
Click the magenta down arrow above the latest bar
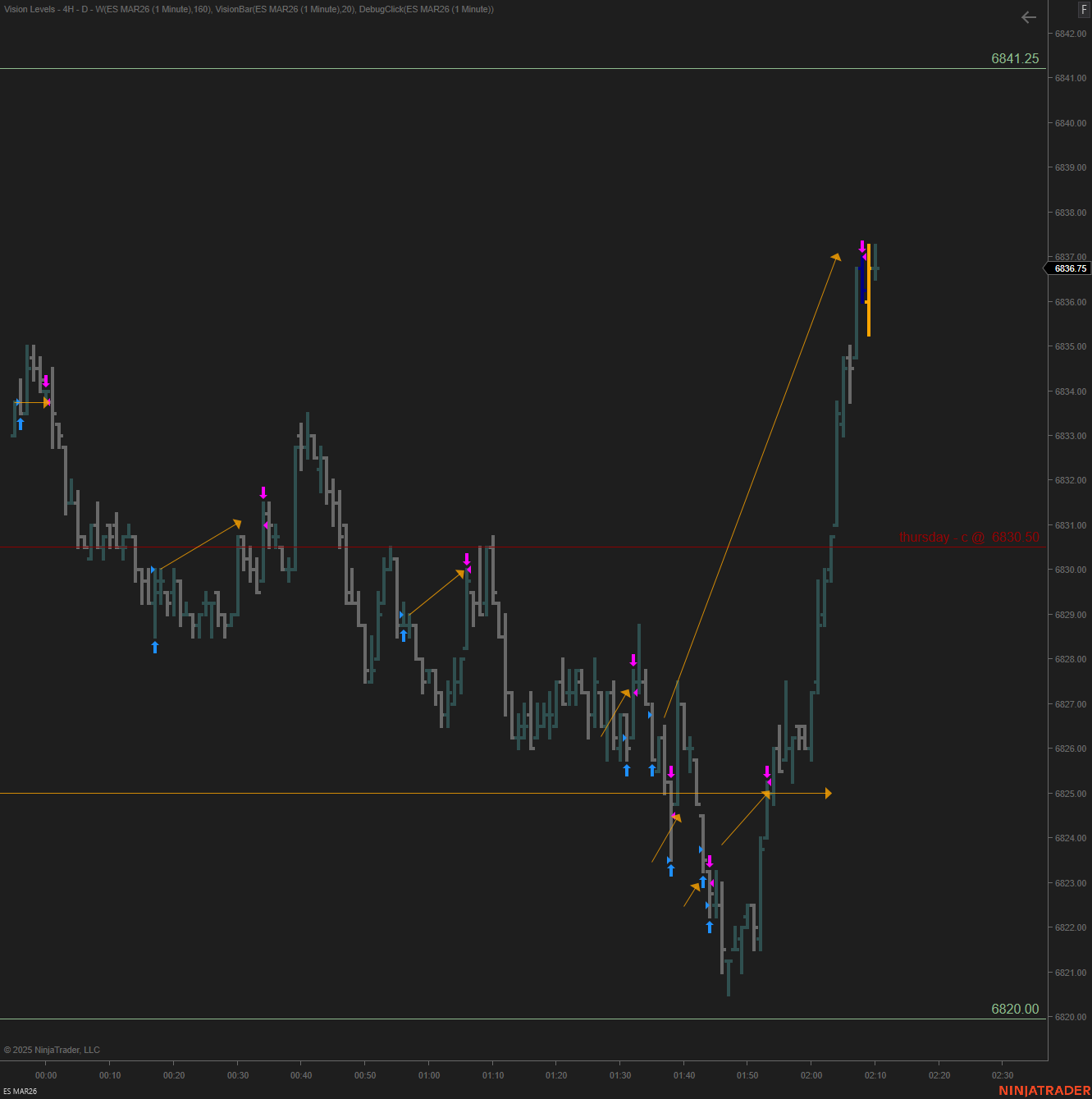[x=862, y=246]
